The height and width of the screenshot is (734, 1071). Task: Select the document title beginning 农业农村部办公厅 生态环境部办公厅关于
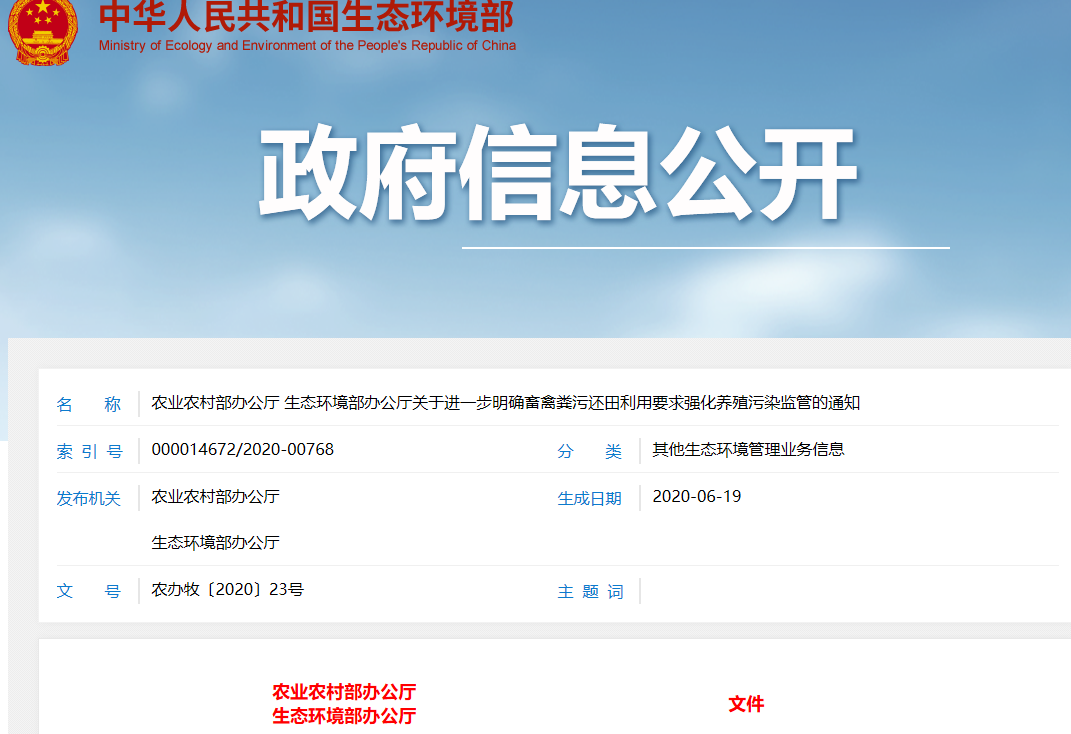click(x=505, y=403)
